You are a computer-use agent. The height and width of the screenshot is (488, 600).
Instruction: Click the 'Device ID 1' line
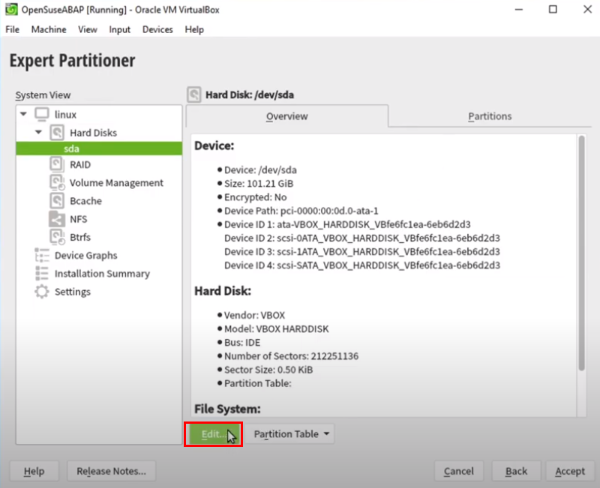tap(347, 224)
